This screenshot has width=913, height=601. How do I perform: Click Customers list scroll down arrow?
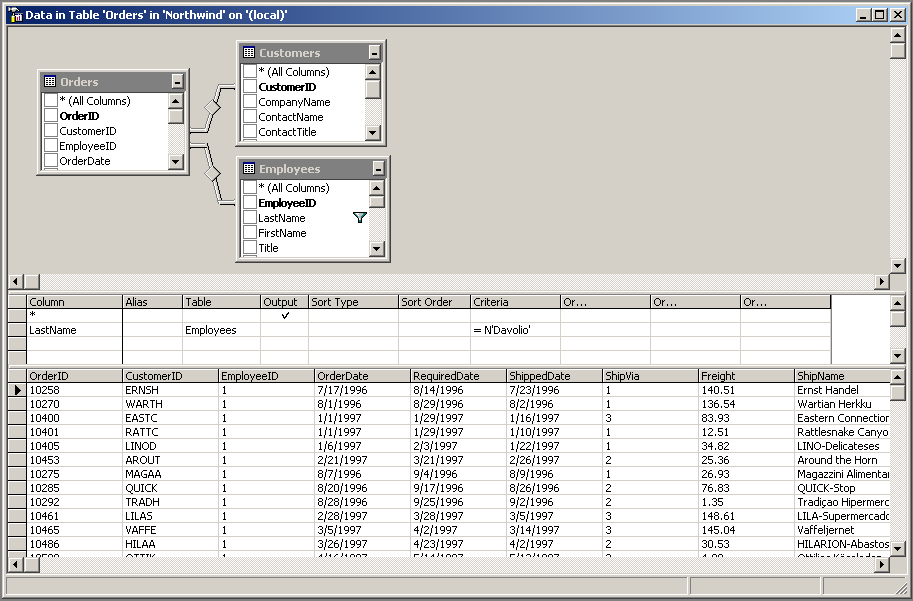pyautogui.click(x=373, y=133)
